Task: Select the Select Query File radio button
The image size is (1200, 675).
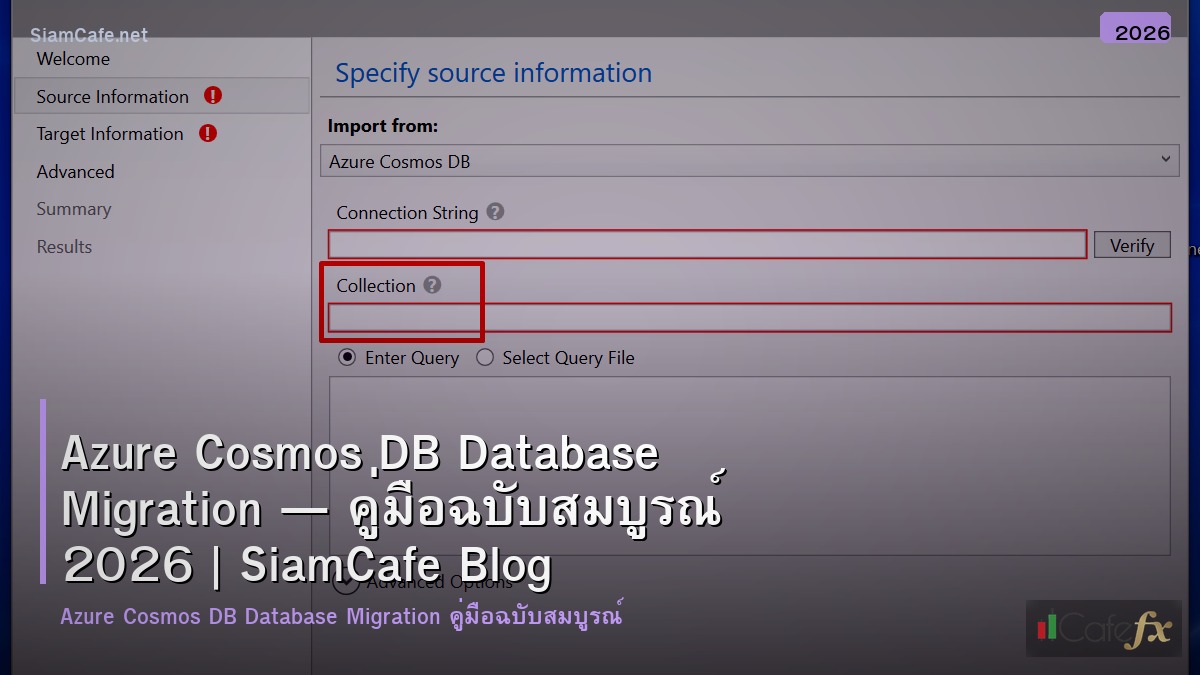Action: point(485,357)
